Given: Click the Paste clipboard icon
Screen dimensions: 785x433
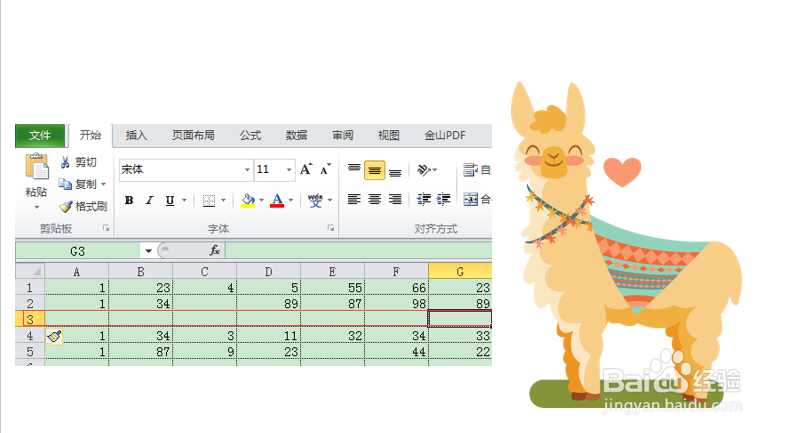Looking at the screenshot, I should [37, 167].
